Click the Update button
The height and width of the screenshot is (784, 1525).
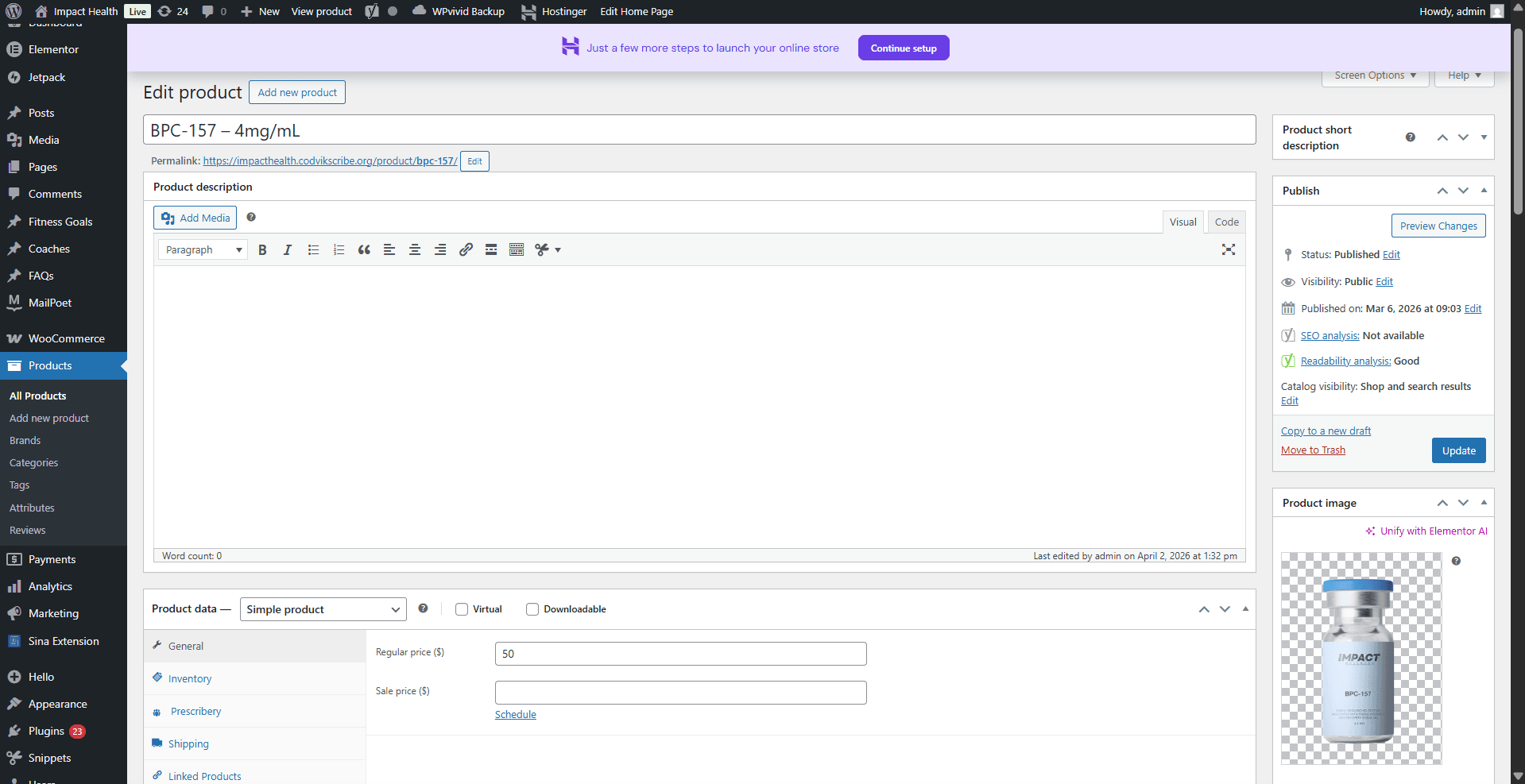pyautogui.click(x=1458, y=450)
